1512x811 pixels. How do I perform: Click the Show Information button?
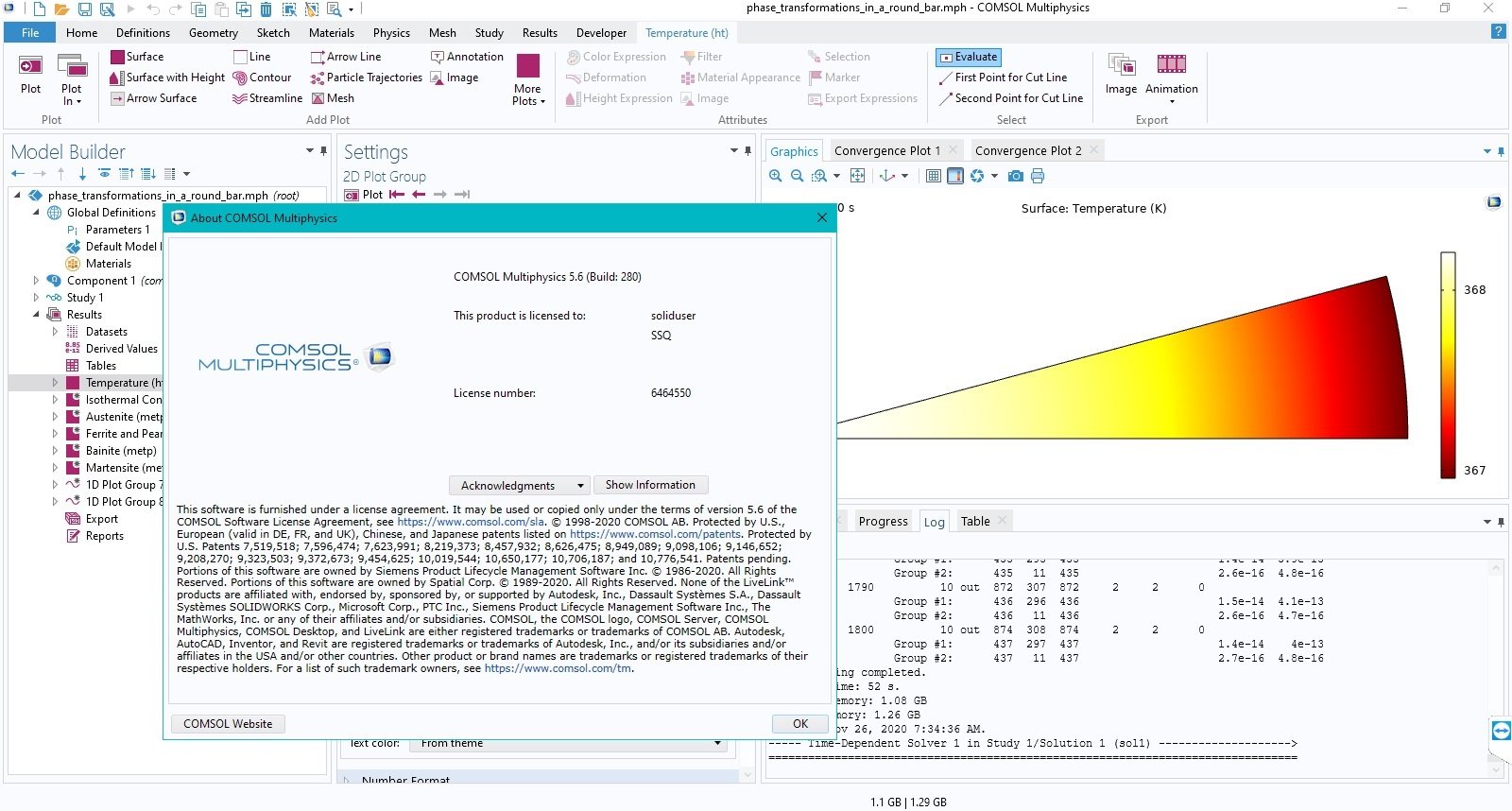[x=650, y=486]
